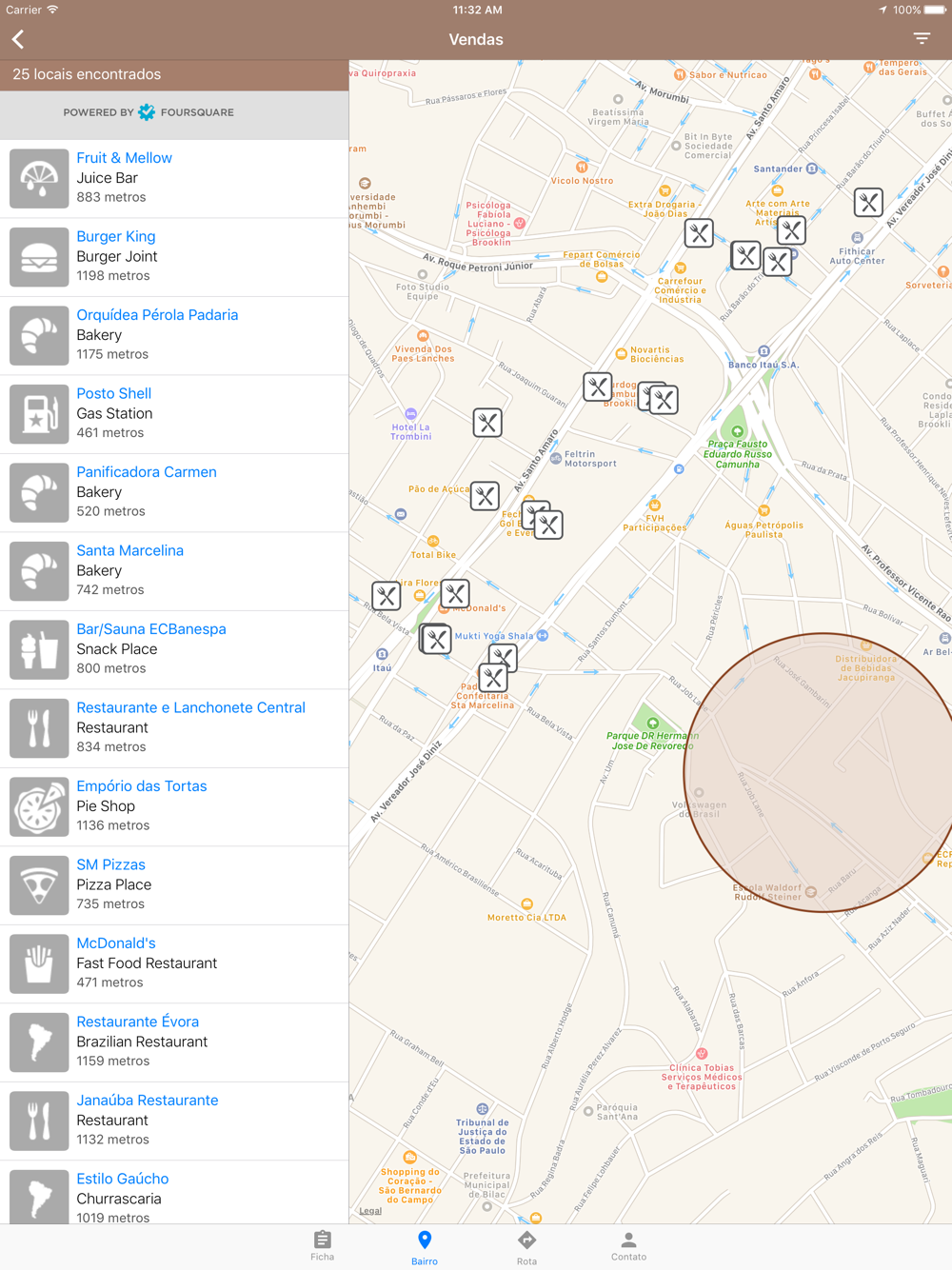Open the Santa Marcelina link

(129, 550)
